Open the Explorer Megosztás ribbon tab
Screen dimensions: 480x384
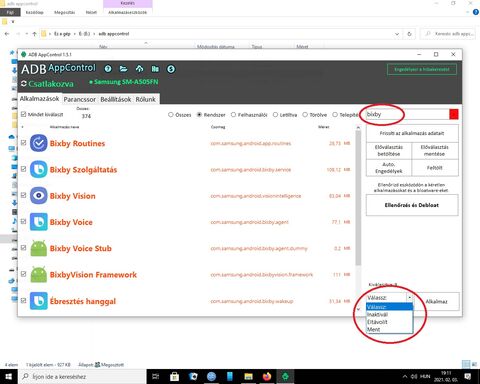tap(65, 12)
